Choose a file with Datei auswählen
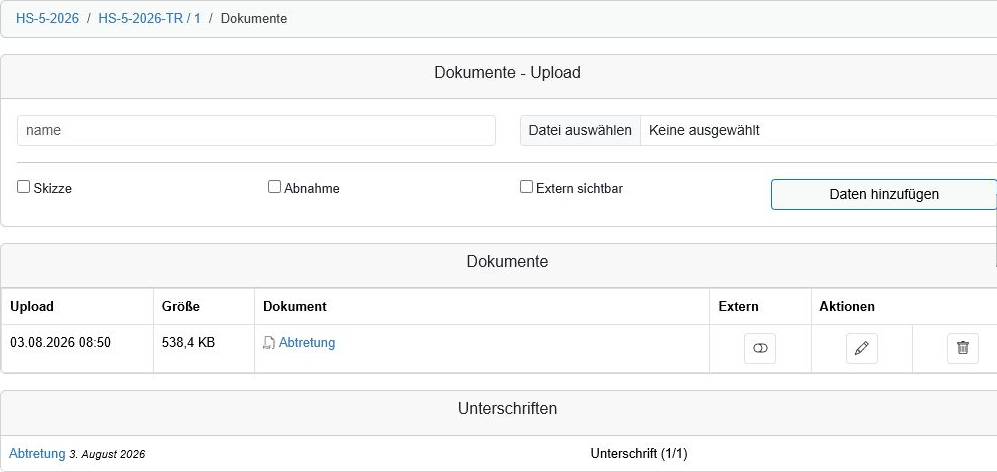 click(x=580, y=130)
